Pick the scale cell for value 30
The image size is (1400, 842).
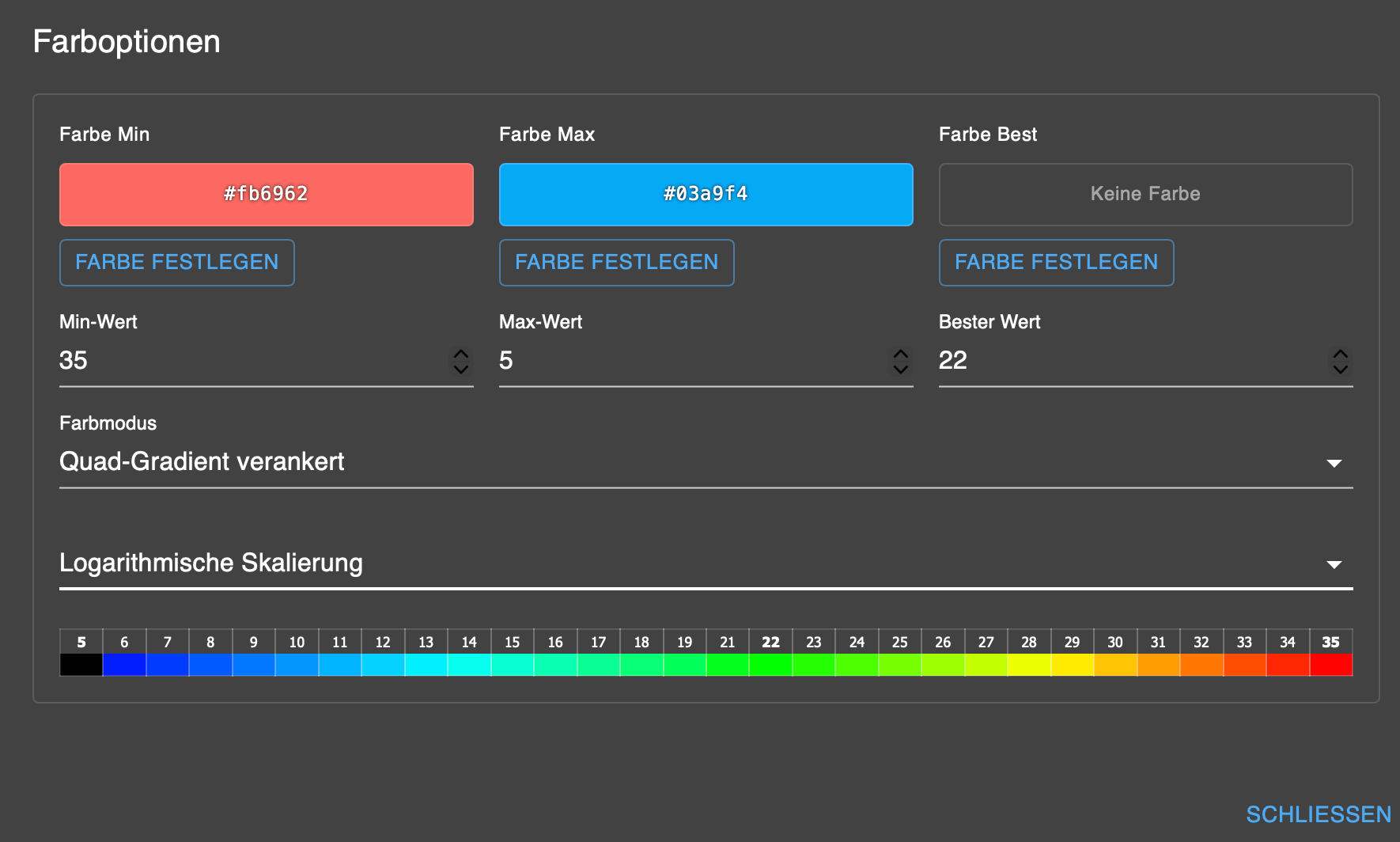pyautogui.click(x=1115, y=653)
